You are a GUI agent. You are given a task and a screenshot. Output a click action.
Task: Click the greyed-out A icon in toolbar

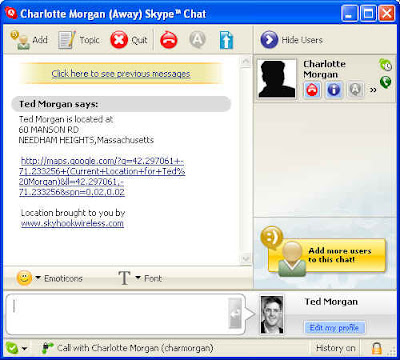(198, 40)
